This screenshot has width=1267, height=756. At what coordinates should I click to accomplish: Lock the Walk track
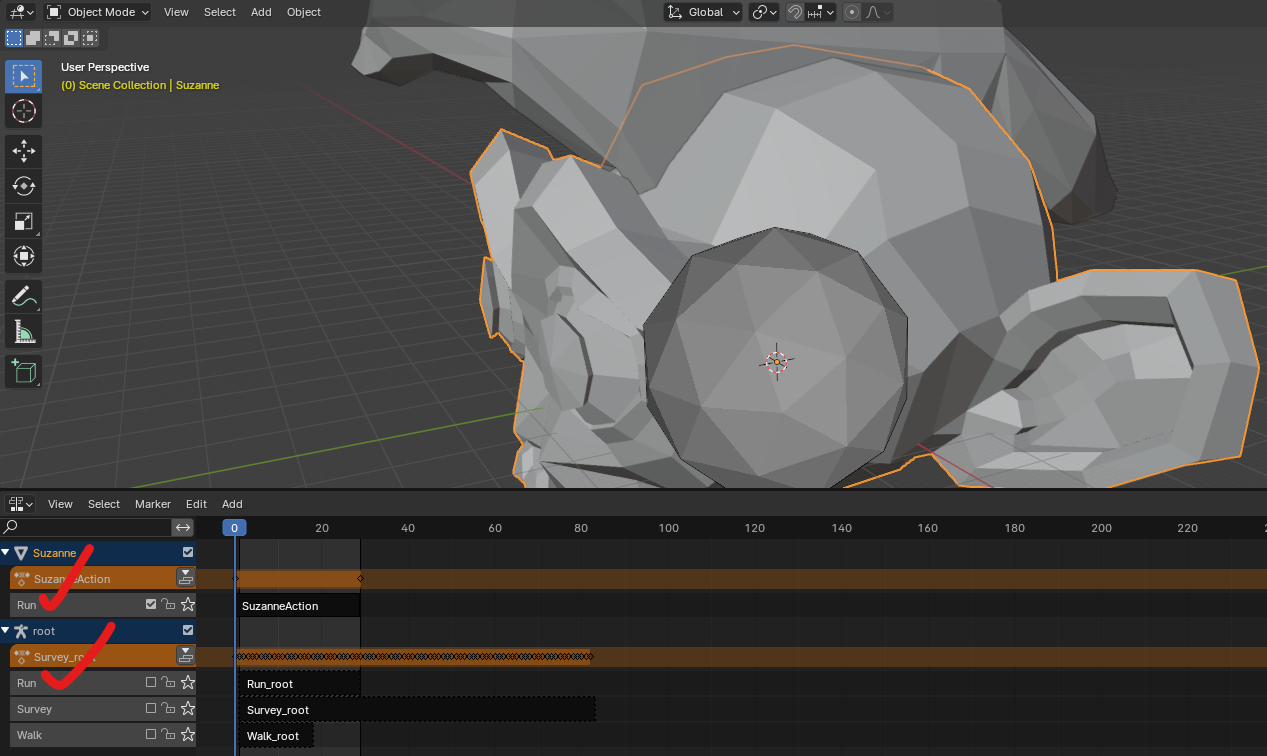(168, 734)
